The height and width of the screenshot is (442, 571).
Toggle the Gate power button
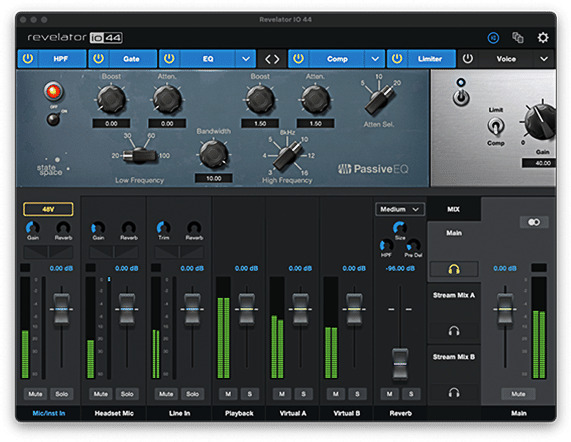(98, 59)
